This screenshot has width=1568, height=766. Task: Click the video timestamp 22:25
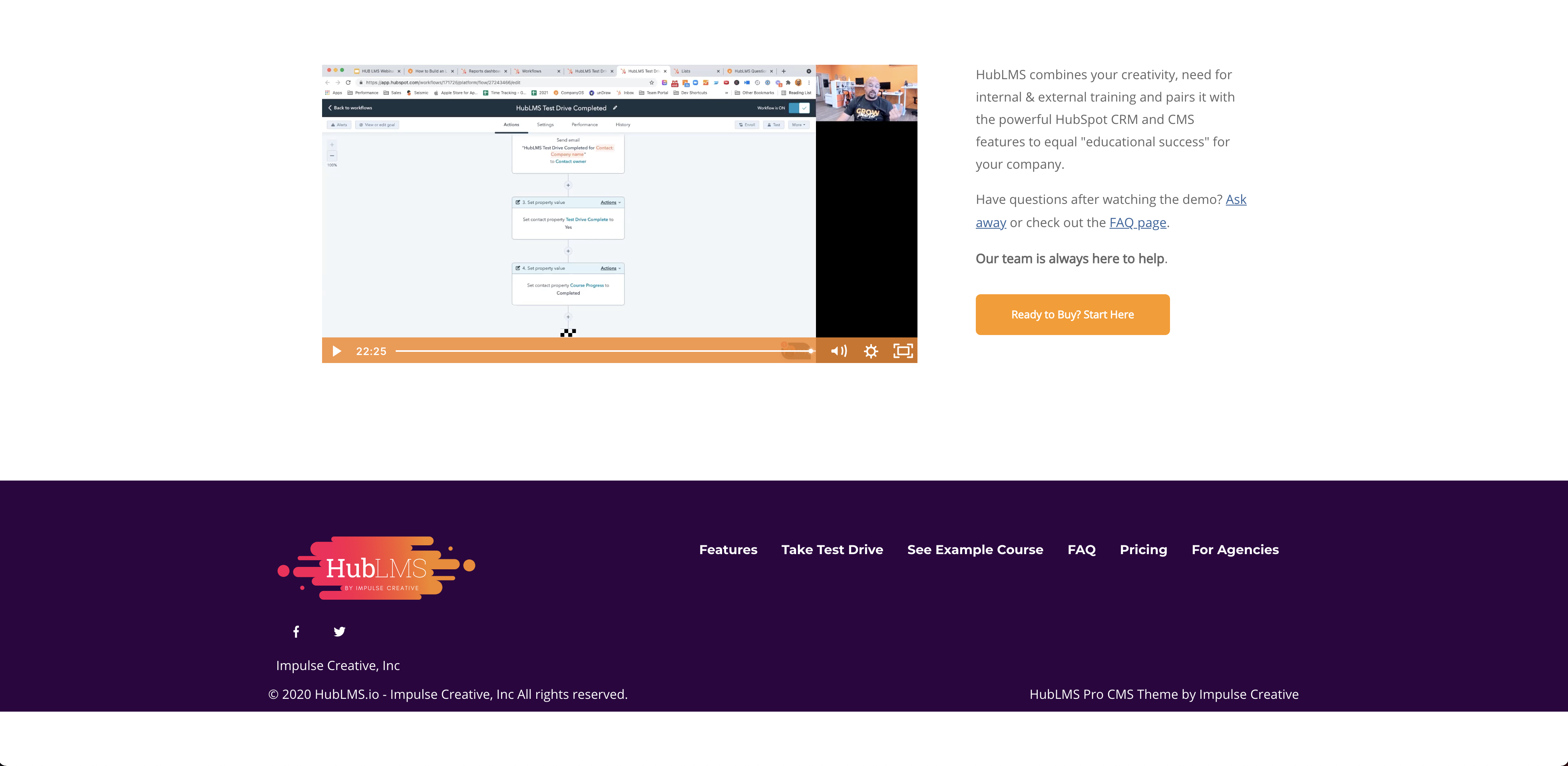click(x=371, y=351)
